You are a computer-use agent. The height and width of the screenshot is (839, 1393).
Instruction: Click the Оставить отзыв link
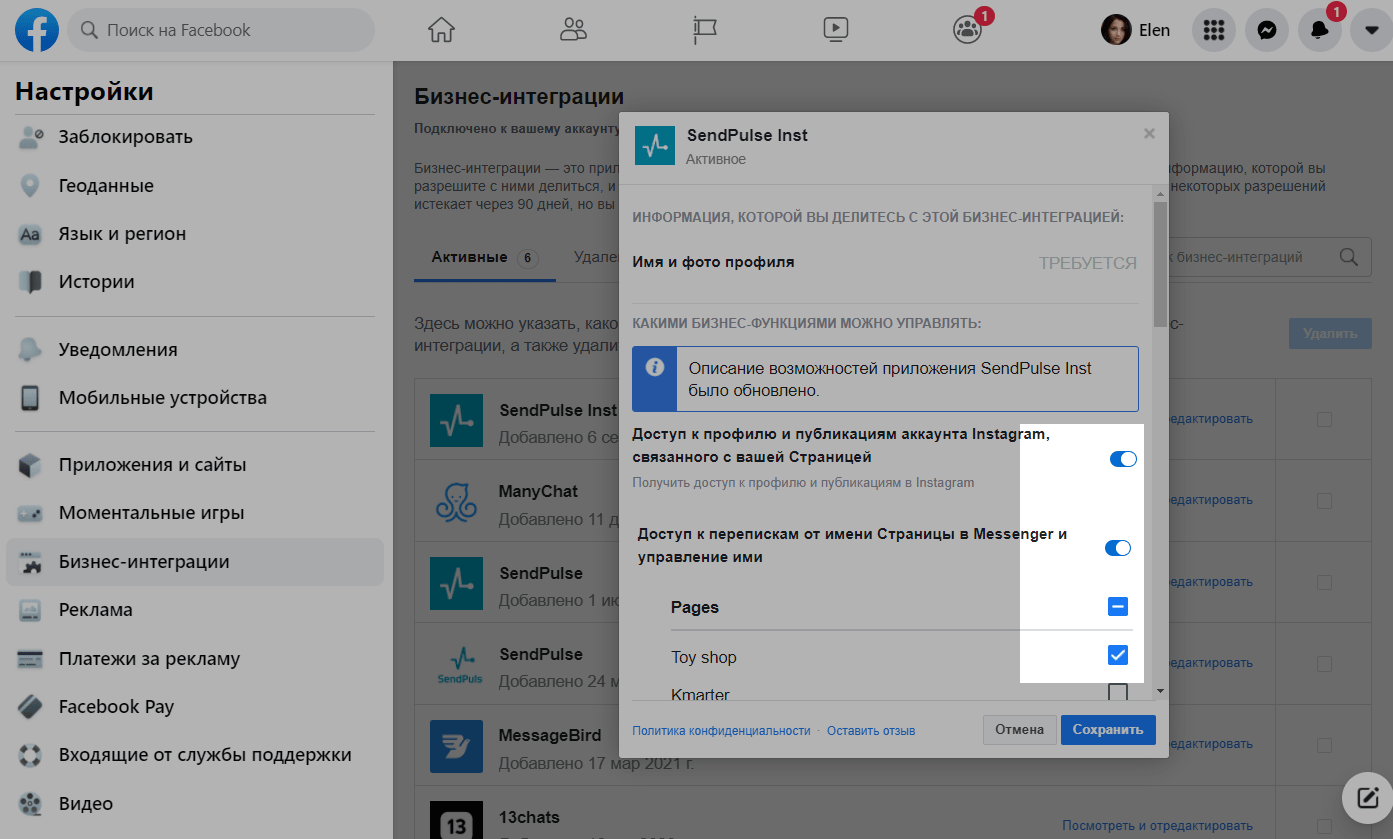coord(871,731)
